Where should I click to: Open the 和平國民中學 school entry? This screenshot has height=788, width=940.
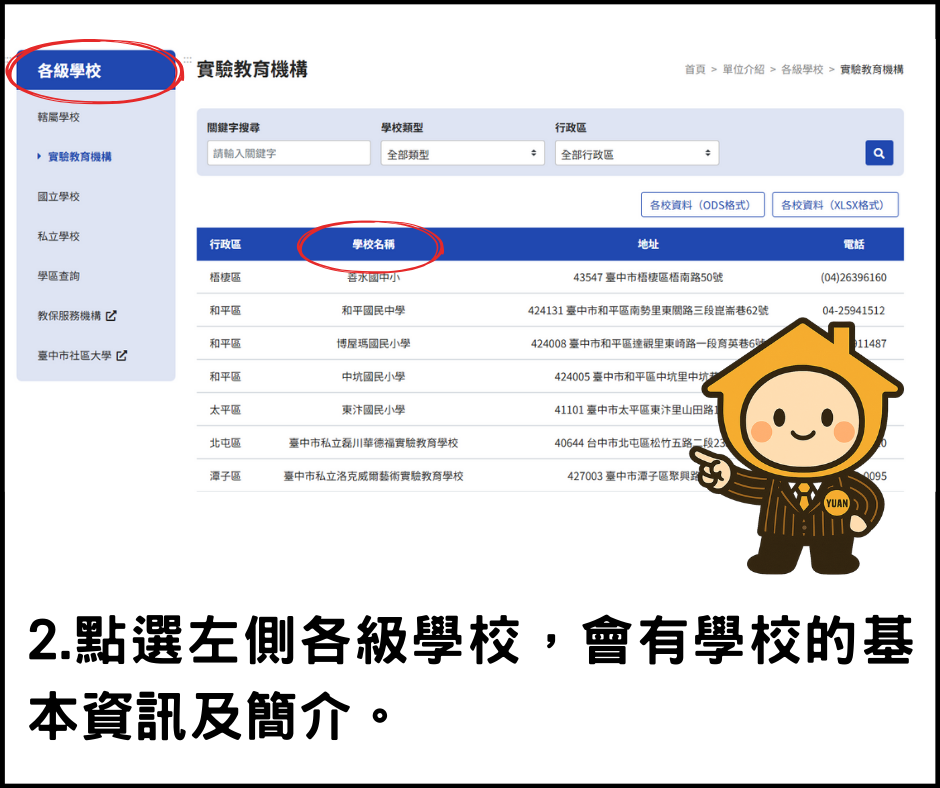click(373, 311)
